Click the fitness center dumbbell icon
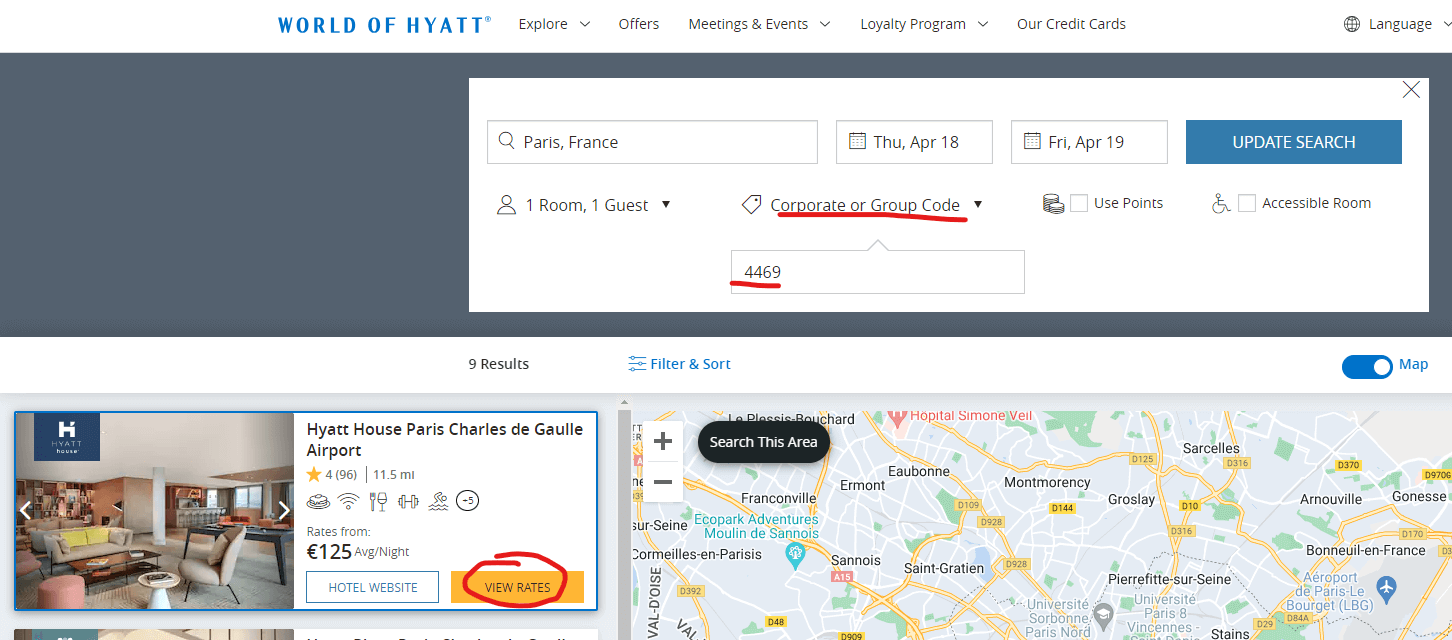This screenshot has width=1452, height=640. tap(408, 501)
